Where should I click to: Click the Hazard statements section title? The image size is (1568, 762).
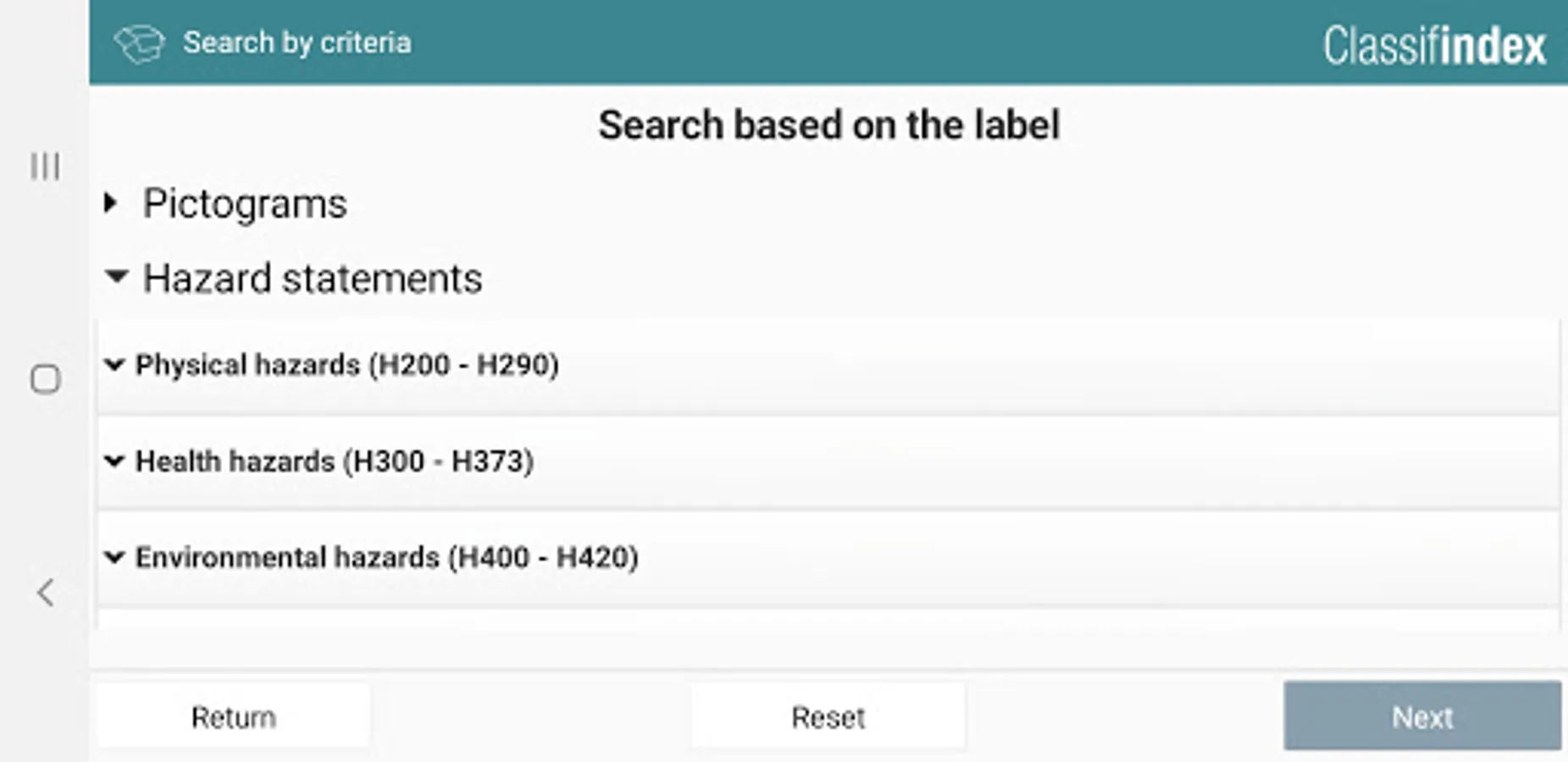point(313,279)
